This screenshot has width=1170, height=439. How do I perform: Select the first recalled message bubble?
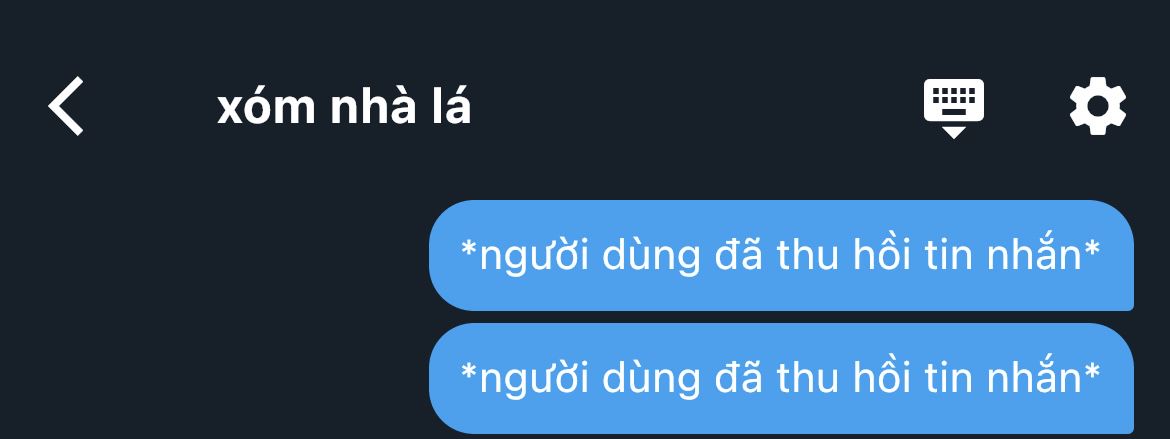pos(781,255)
